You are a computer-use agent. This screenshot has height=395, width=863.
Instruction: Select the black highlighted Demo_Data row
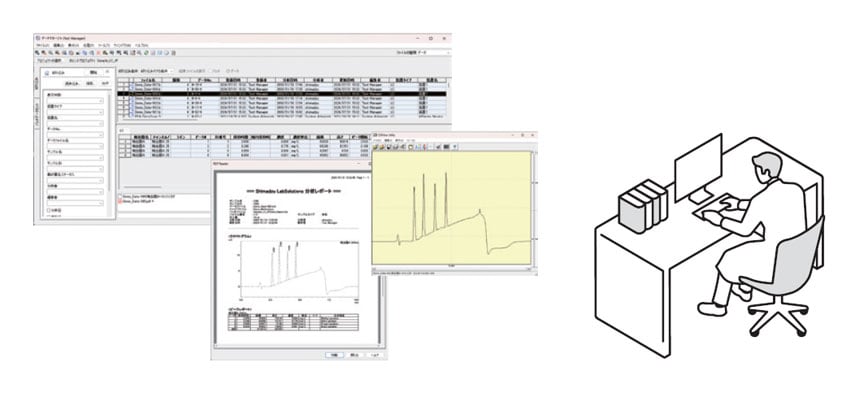point(283,94)
